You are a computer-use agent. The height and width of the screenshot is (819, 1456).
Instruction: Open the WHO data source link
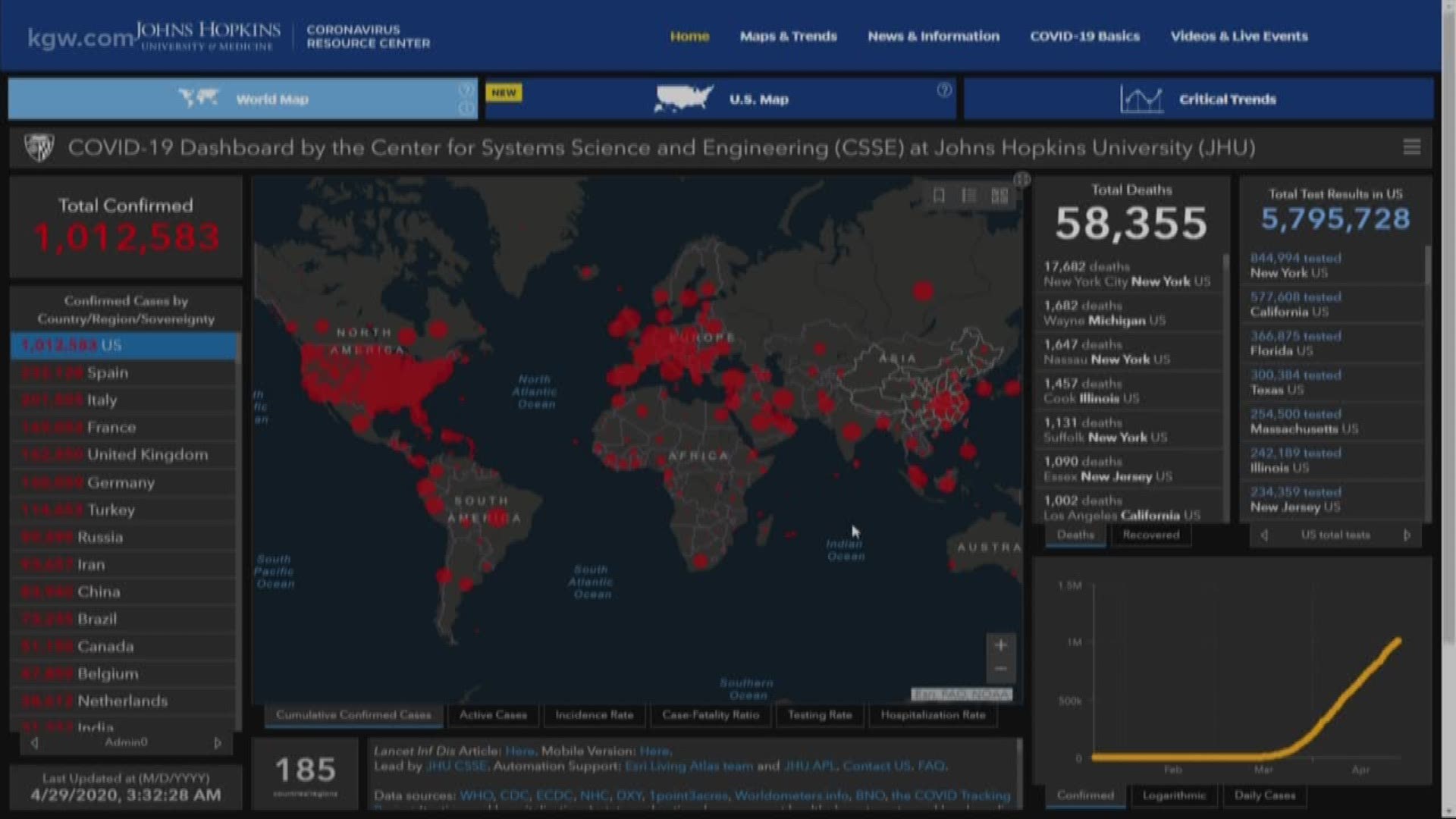coord(476,795)
